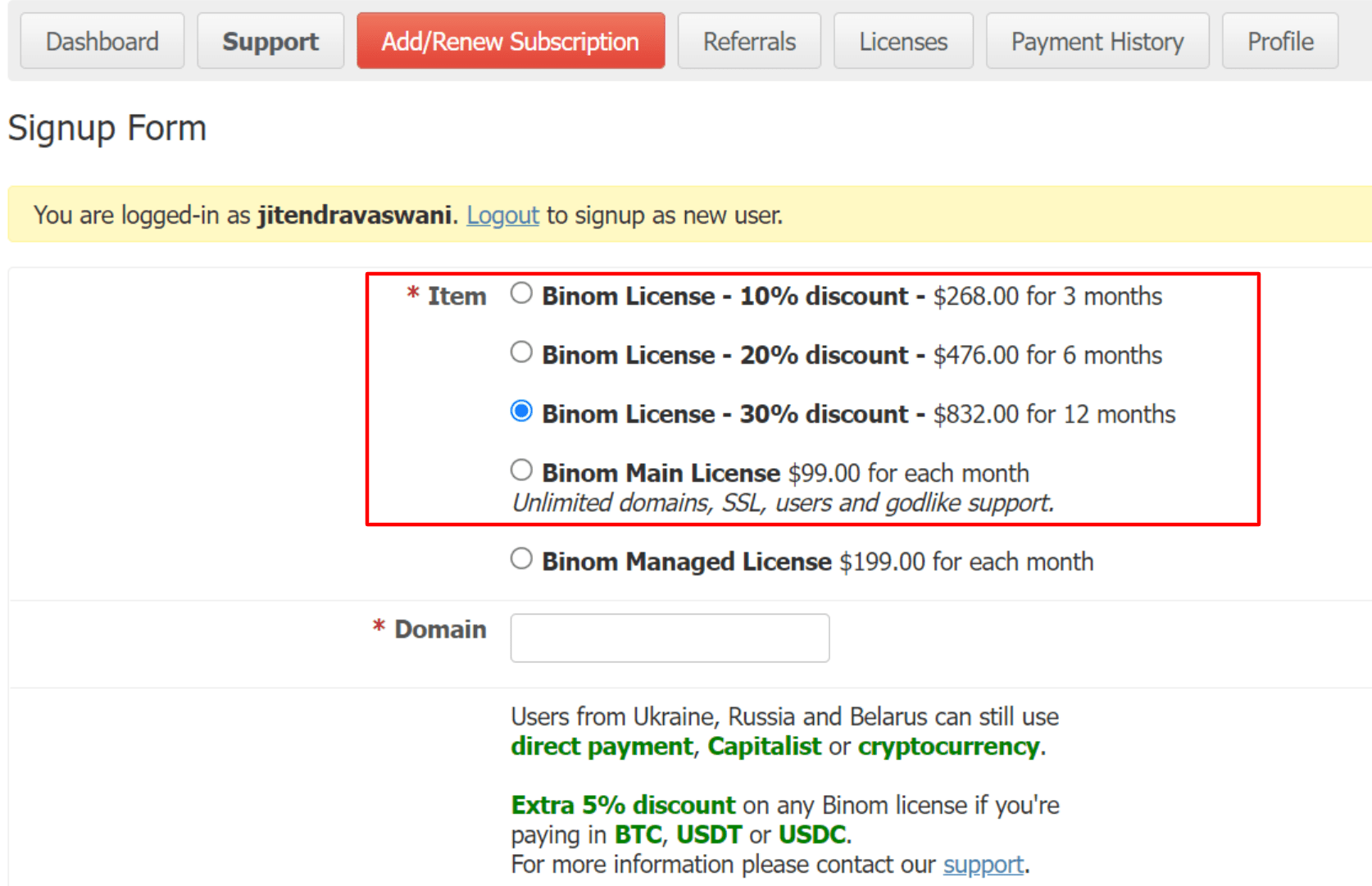Click the logged-in notification banner
The width and height of the screenshot is (1372, 886).
pos(408,215)
